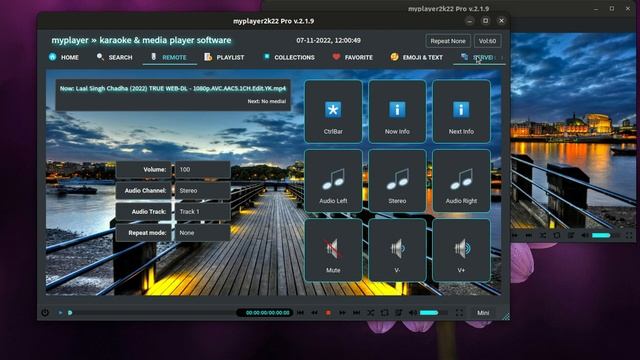Click fullscreen icon in background player window
The width and height of the screenshot is (640, 360).
[x=629, y=235]
